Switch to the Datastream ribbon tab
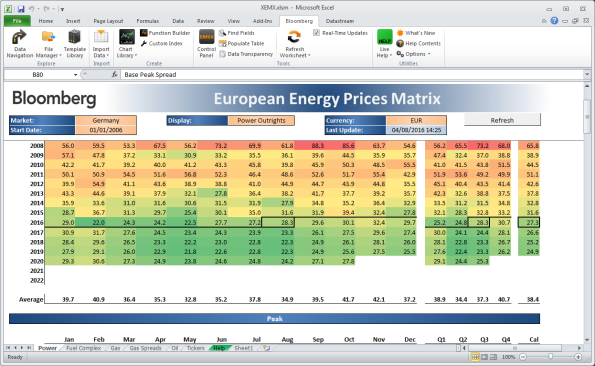Screen dimensions: 595x366 coord(340,21)
